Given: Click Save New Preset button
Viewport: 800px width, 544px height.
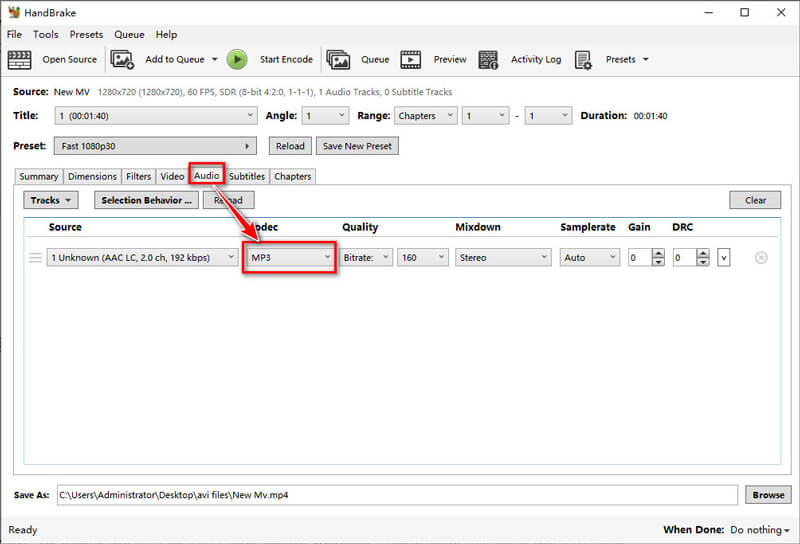Looking at the screenshot, I should (357, 146).
